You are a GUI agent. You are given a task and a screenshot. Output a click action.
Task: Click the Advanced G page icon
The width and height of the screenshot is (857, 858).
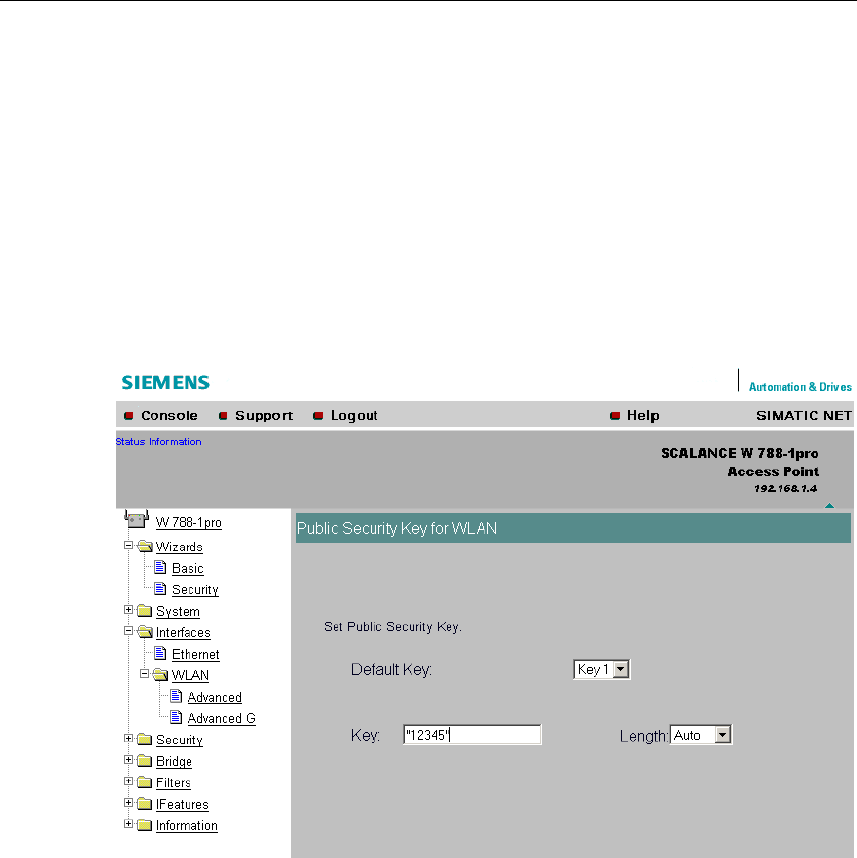(176, 717)
